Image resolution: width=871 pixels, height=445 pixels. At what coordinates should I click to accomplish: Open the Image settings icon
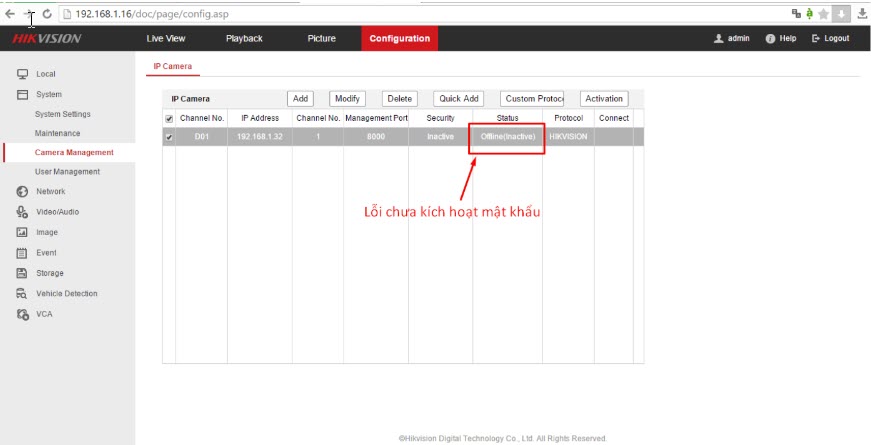(22, 232)
